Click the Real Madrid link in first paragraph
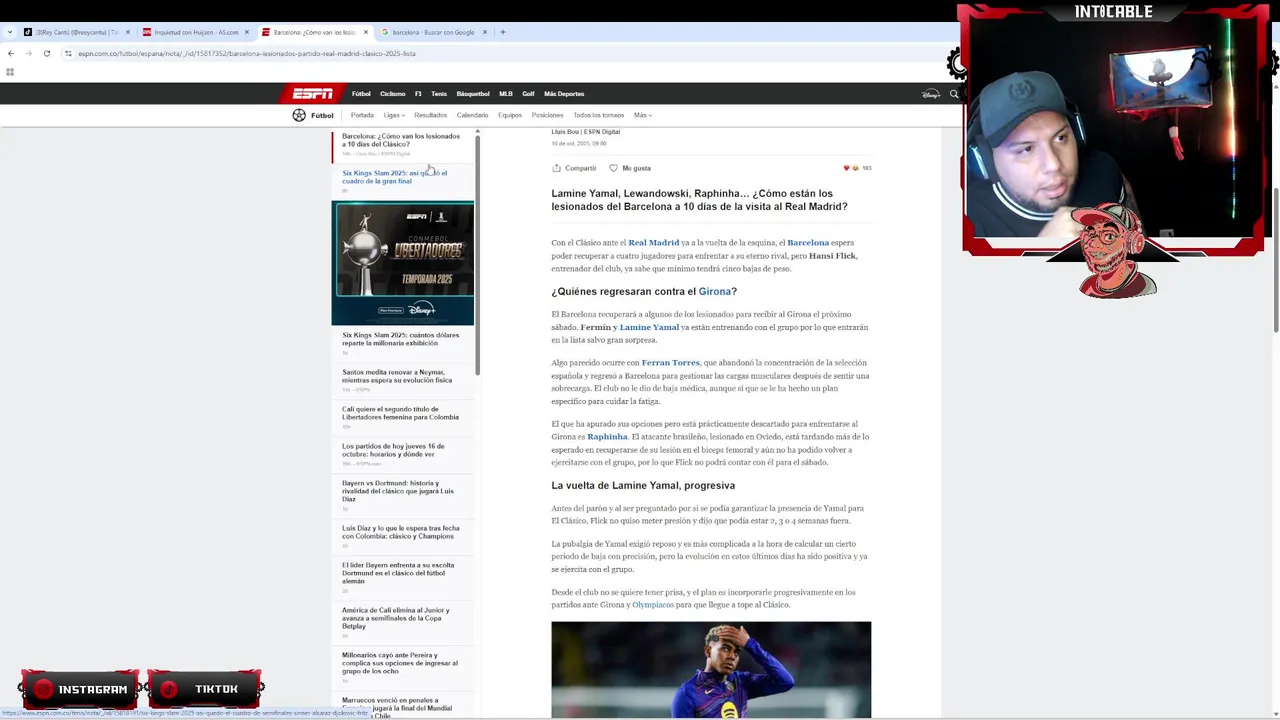Viewport: 1280px width, 720px height. pos(653,243)
